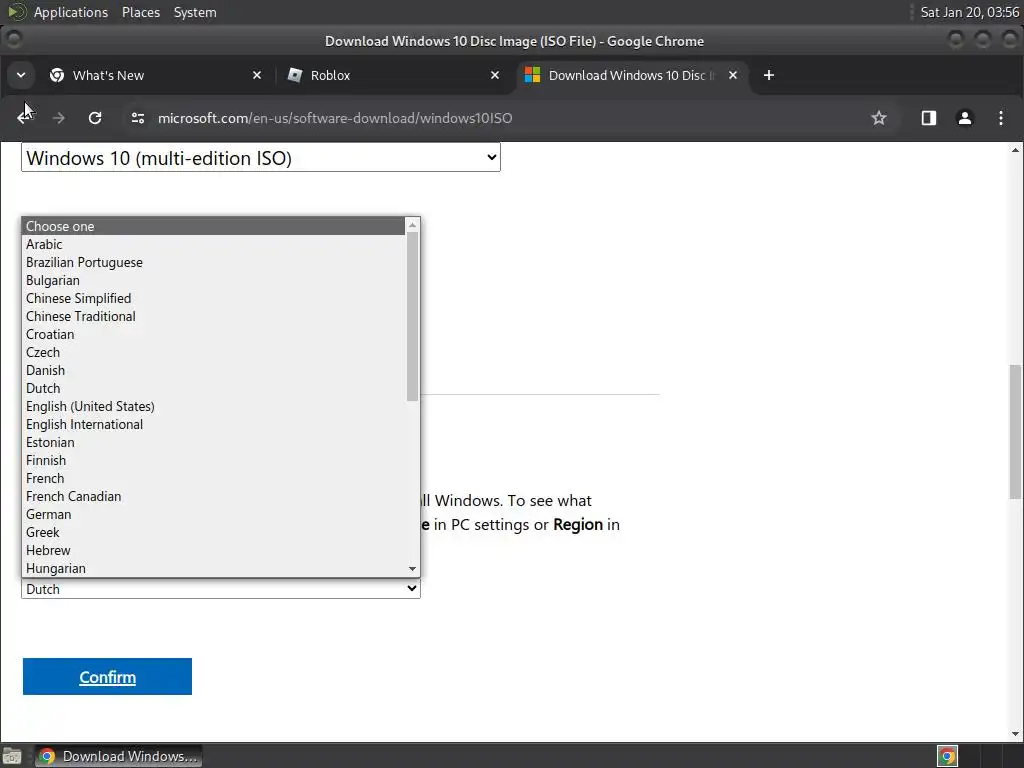
Task: Open the Chrome profile avatar icon
Action: [x=965, y=118]
